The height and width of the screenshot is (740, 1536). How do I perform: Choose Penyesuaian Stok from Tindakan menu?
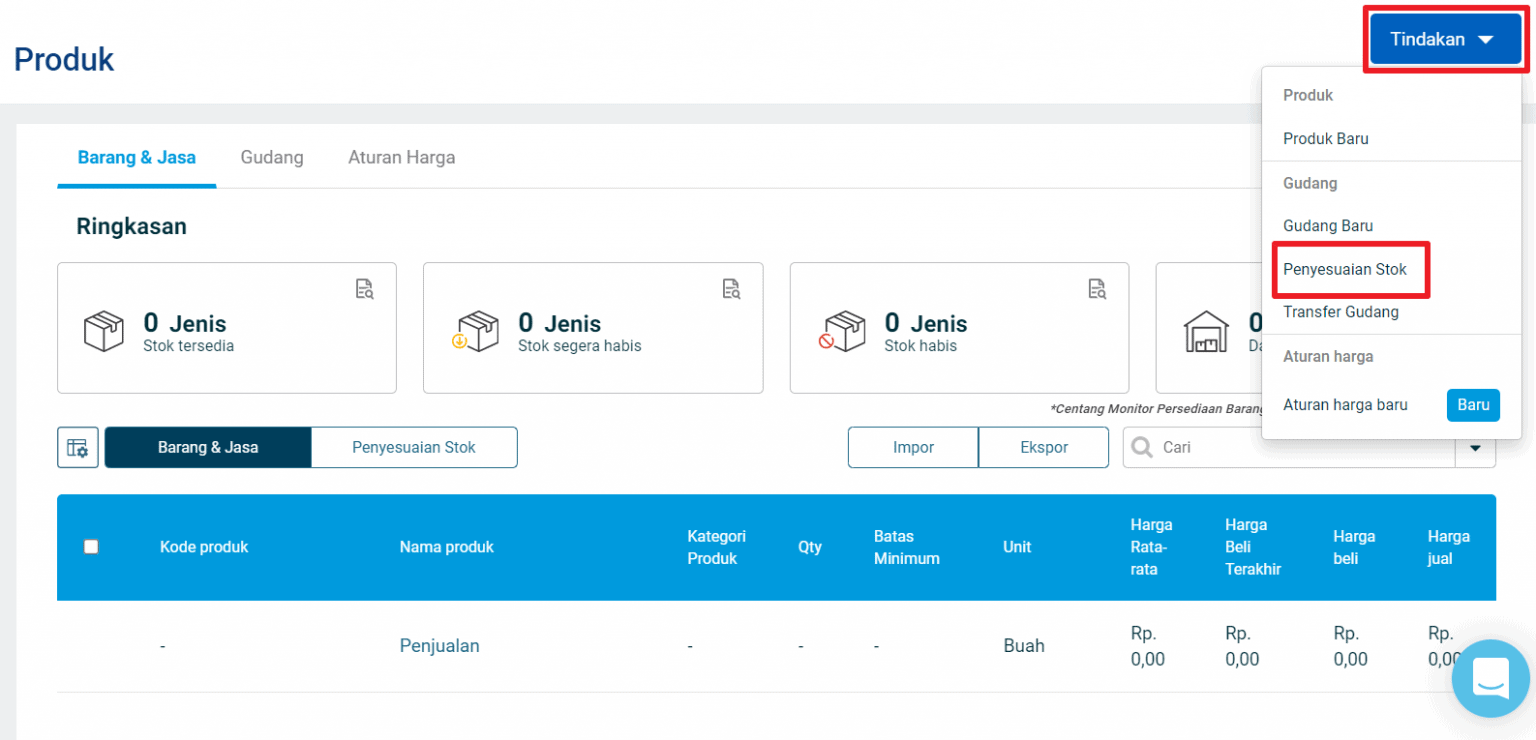(1345, 269)
